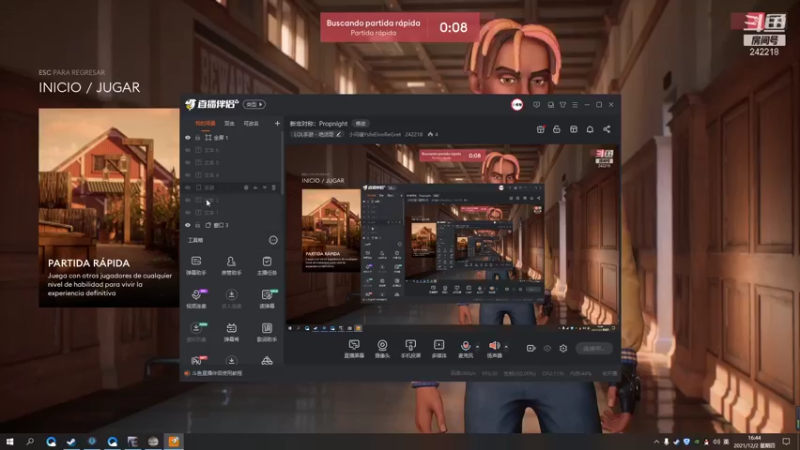Open Windows taskbar search
This screenshot has width=800, height=450.
(30, 441)
